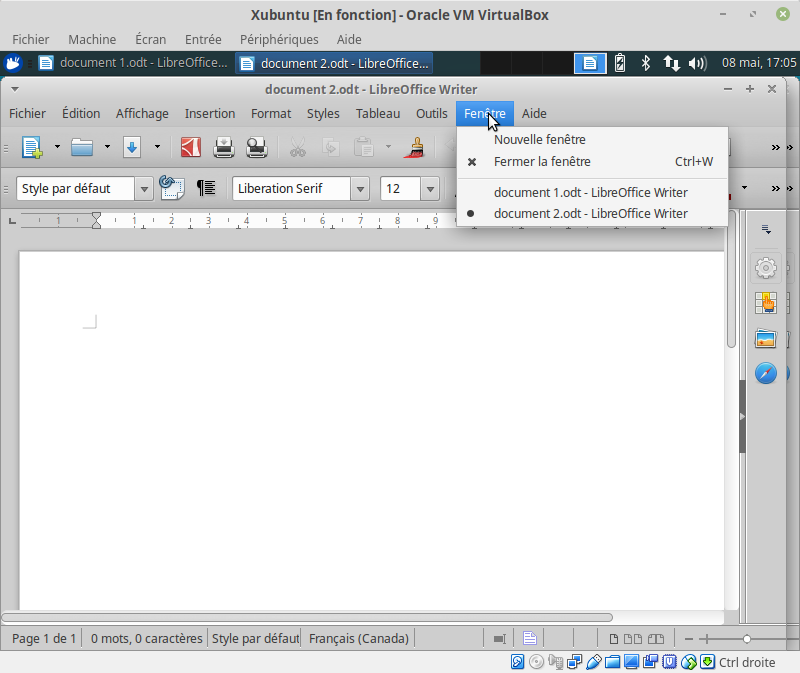
Task: Toggle formatting marks (pilcrow) icon
Action: tap(206, 188)
